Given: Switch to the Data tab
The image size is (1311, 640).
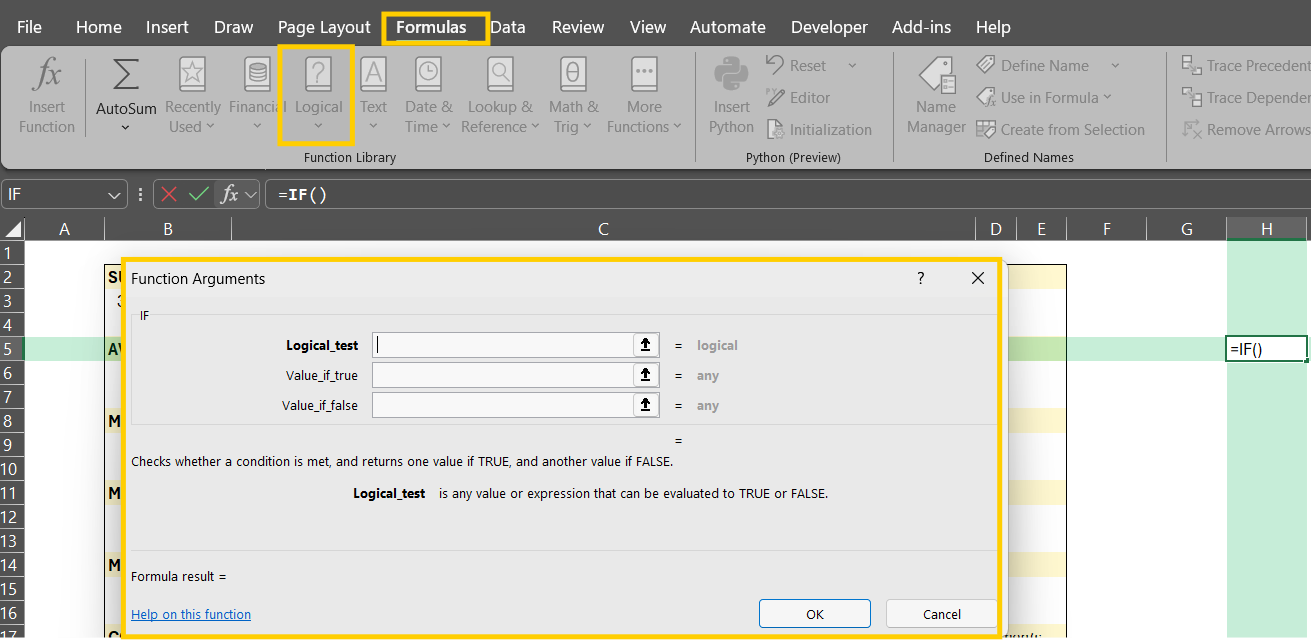Looking at the screenshot, I should [x=508, y=27].
